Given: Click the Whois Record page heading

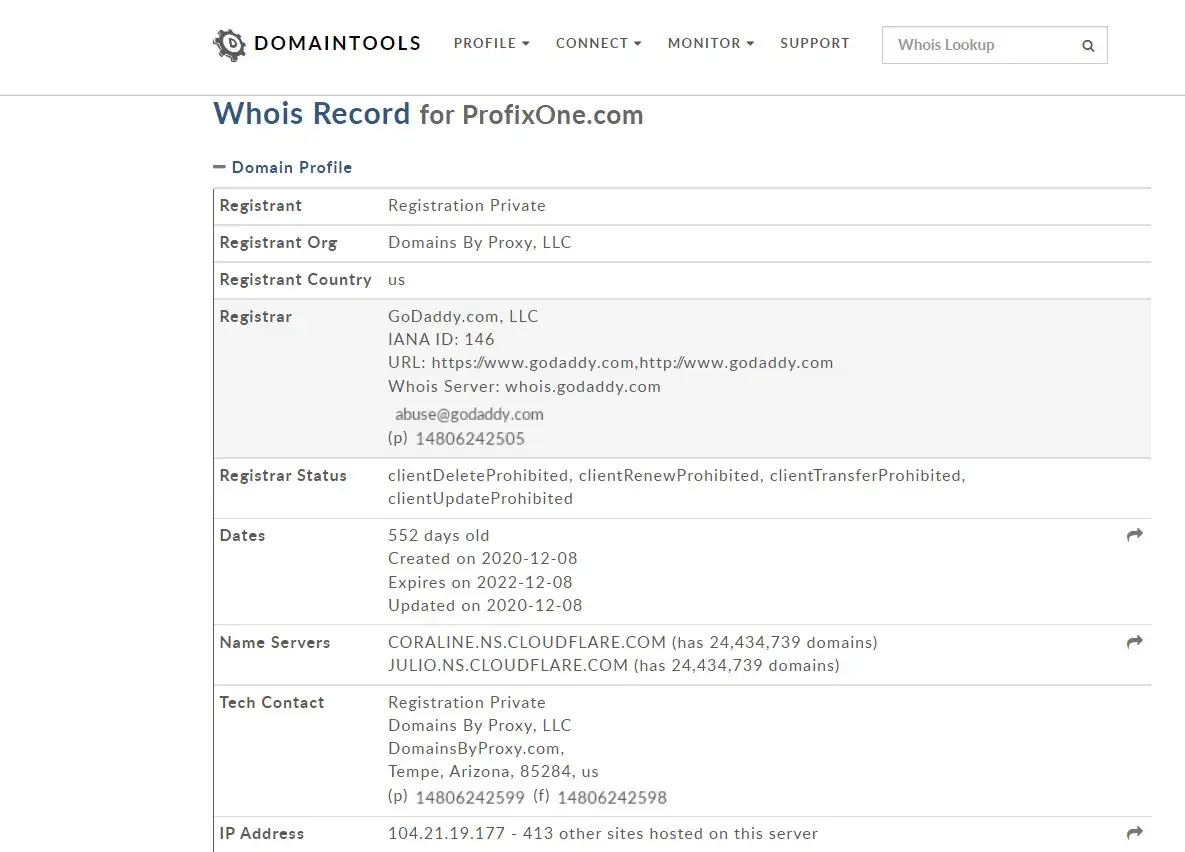Looking at the screenshot, I should click(x=311, y=114).
